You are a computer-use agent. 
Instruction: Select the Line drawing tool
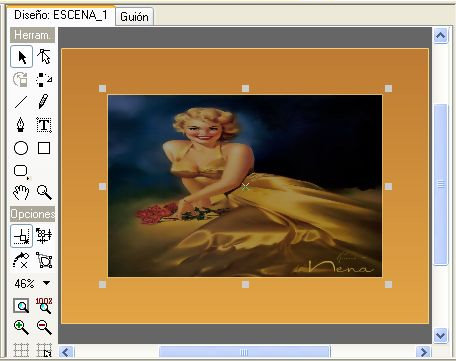pos(21,102)
